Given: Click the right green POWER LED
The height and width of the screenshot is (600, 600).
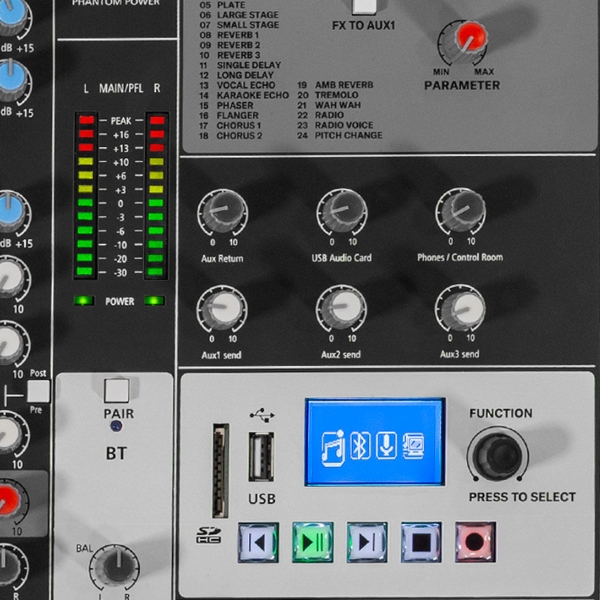Looking at the screenshot, I should [155, 301].
